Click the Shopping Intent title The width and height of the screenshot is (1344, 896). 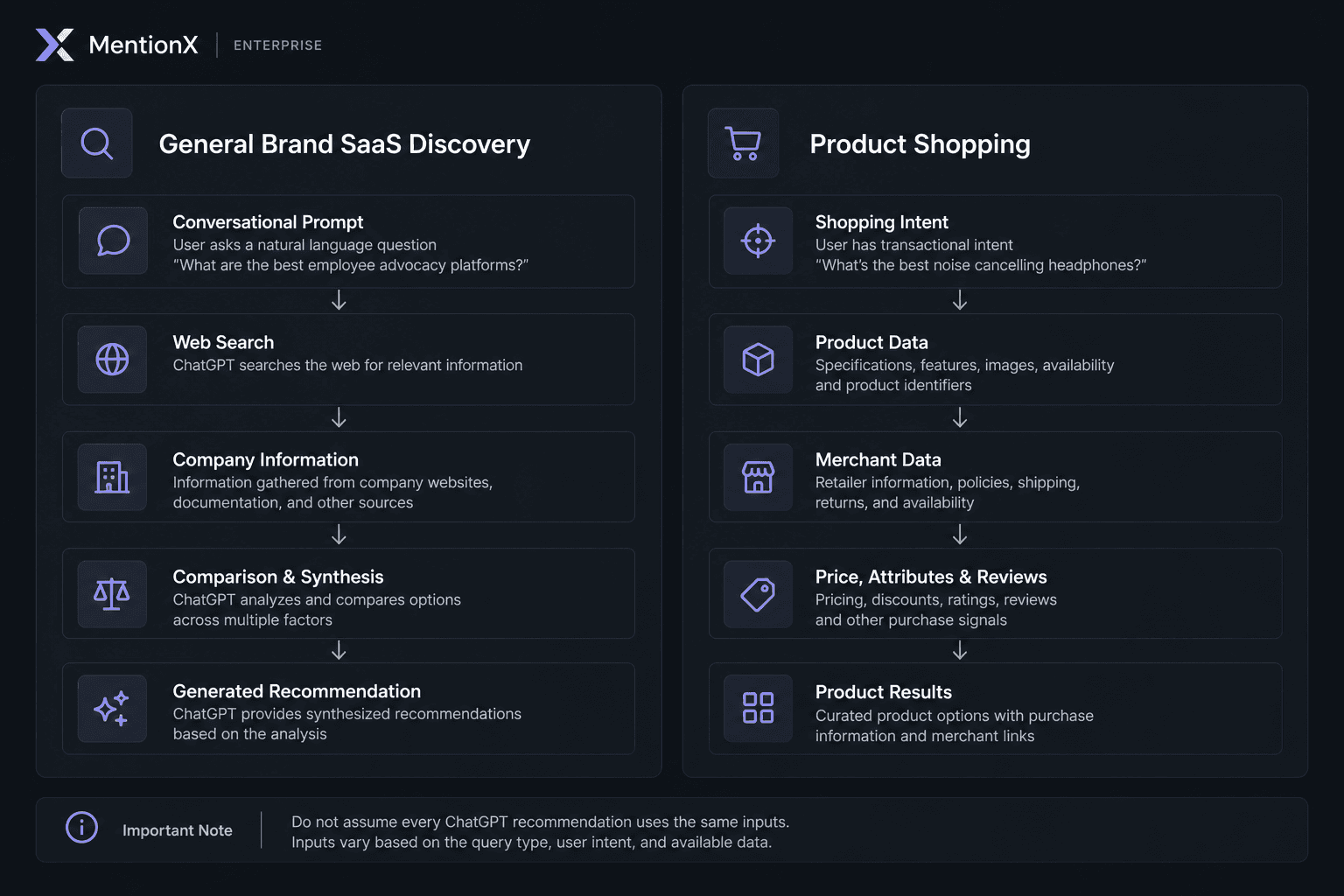(881, 222)
